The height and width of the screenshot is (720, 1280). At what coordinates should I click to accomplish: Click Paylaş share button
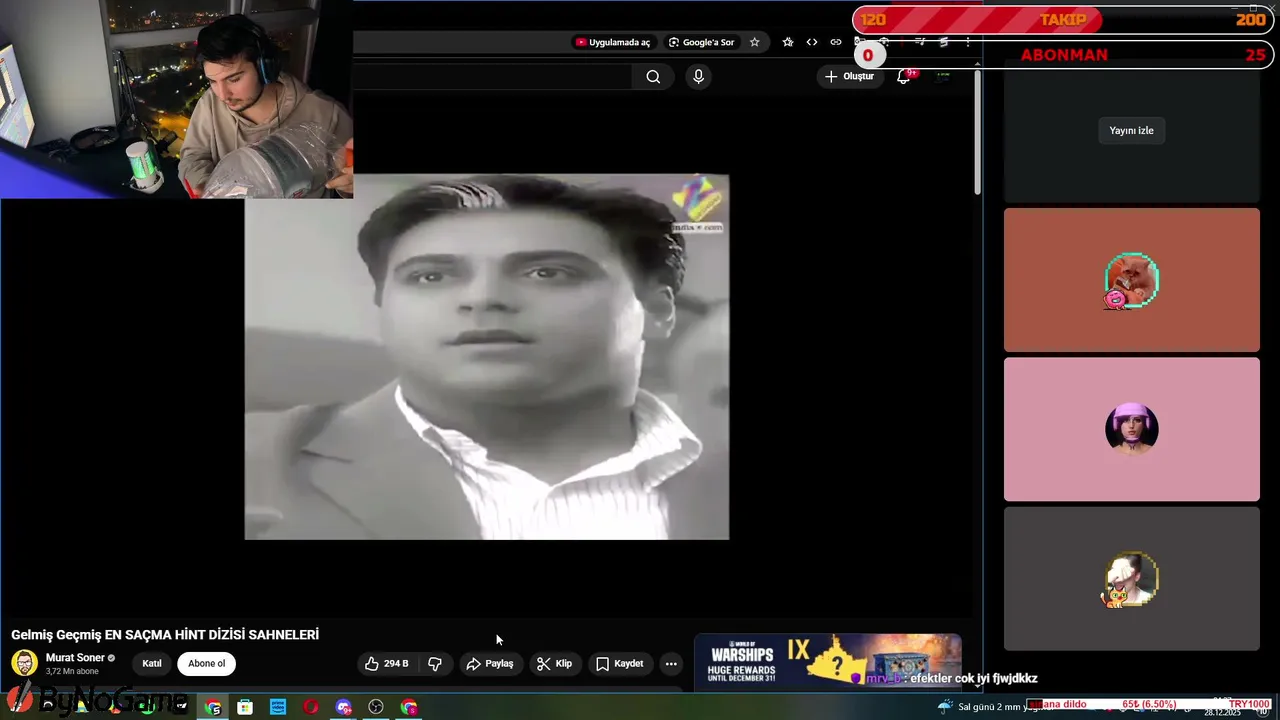[490, 664]
